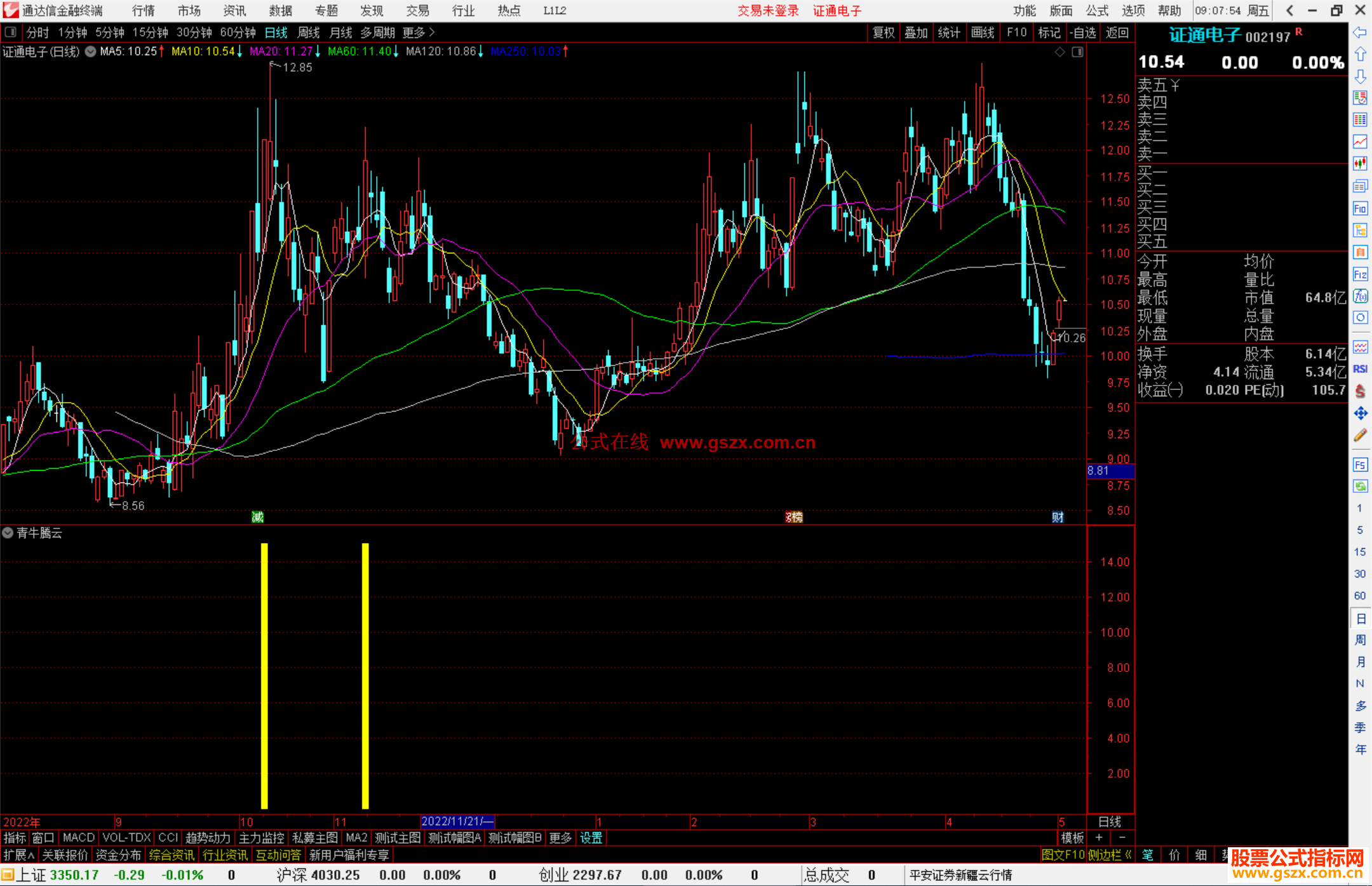Screen dimensions: 1372x886
Task: Click the 2022/11/21 date marker on timeline
Action: 457,821
